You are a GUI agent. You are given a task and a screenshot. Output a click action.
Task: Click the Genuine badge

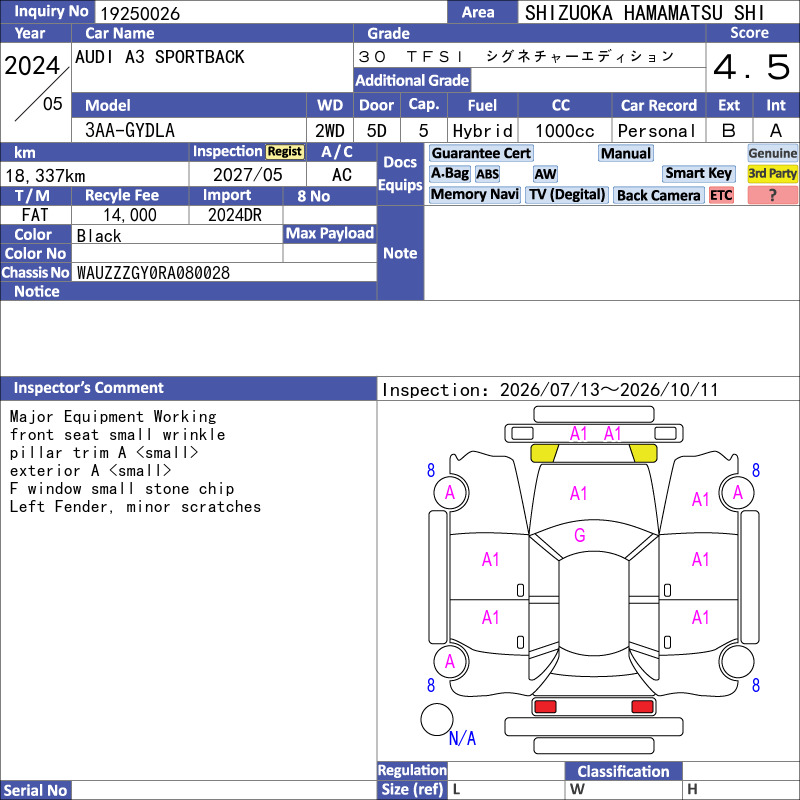click(772, 153)
